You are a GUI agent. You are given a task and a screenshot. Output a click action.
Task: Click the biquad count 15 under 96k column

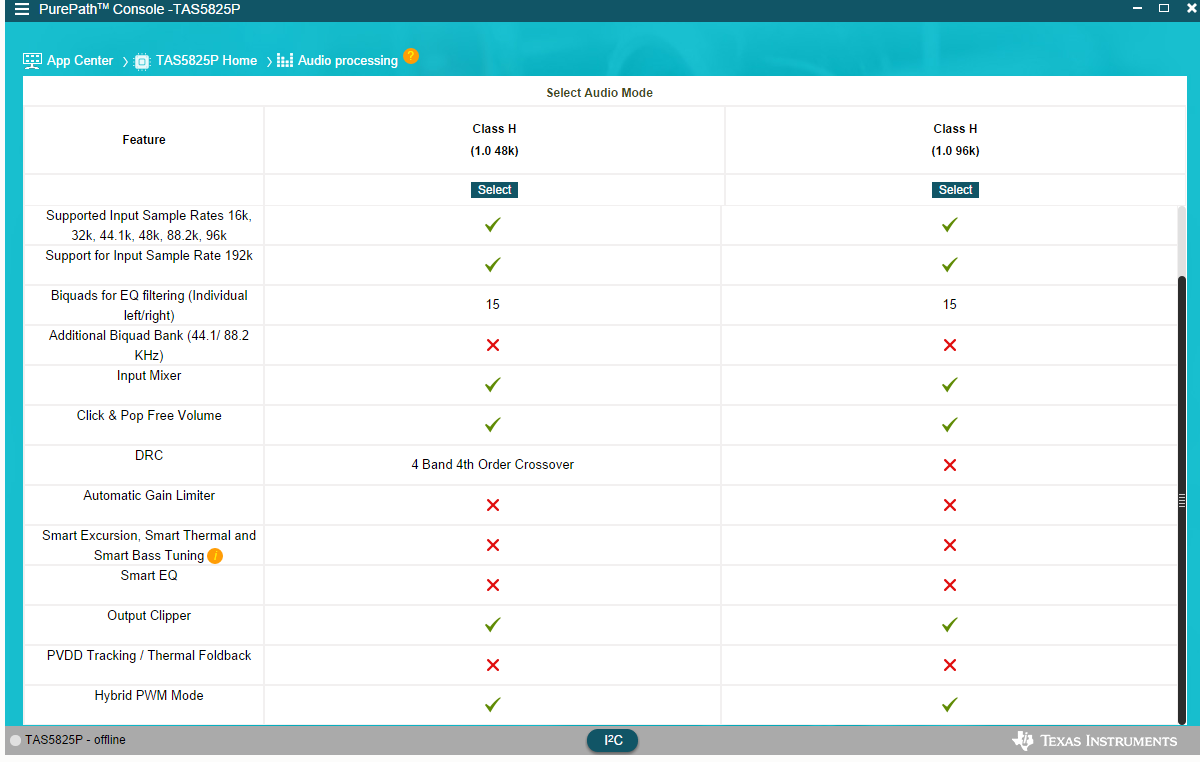(950, 305)
